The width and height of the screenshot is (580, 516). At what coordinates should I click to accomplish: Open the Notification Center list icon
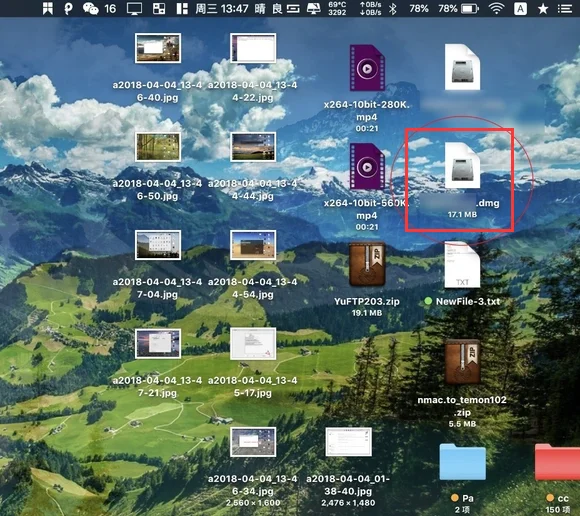point(565,9)
